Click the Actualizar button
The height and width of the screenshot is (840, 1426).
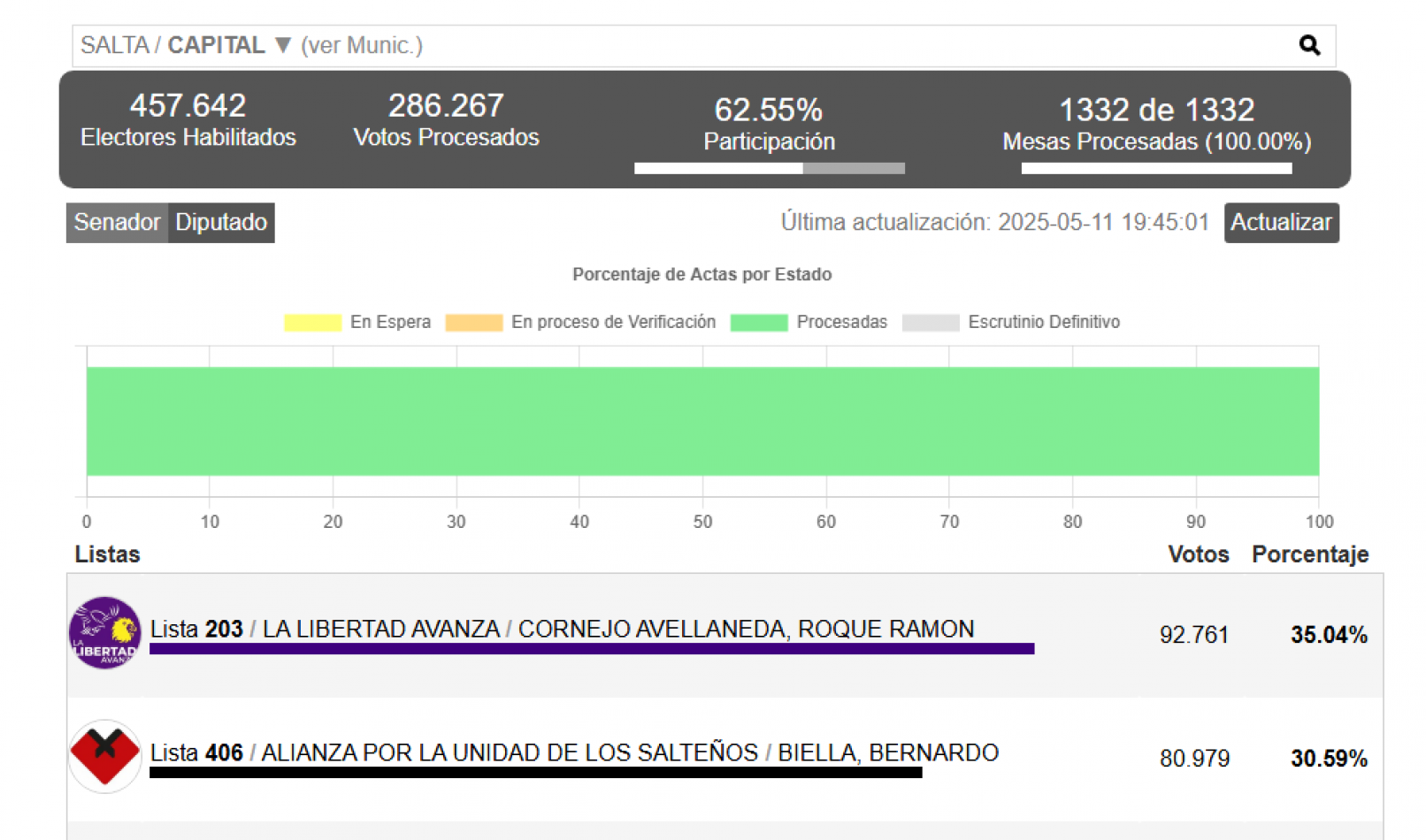(1281, 222)
